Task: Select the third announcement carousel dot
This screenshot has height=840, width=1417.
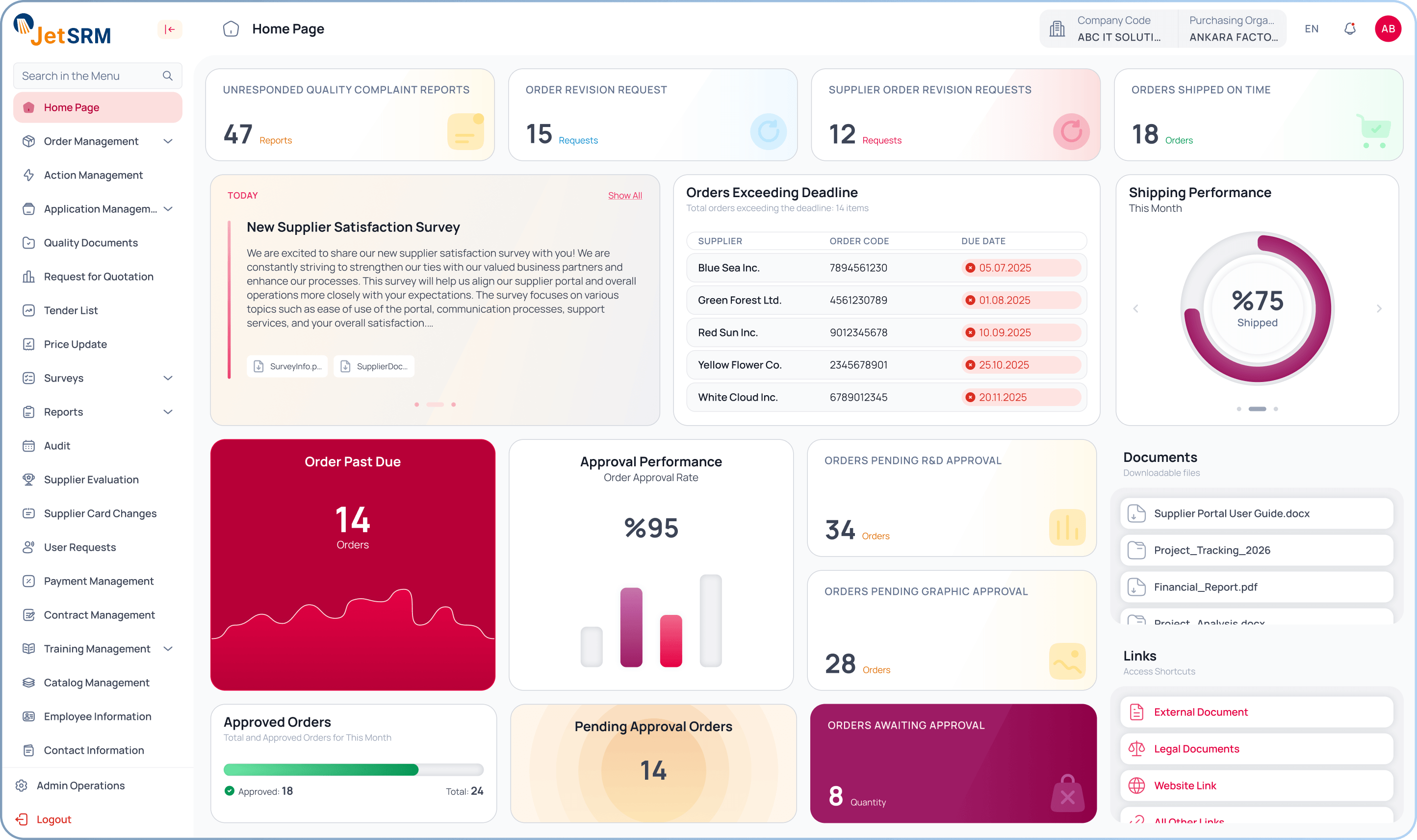Action: coord(454,404)
